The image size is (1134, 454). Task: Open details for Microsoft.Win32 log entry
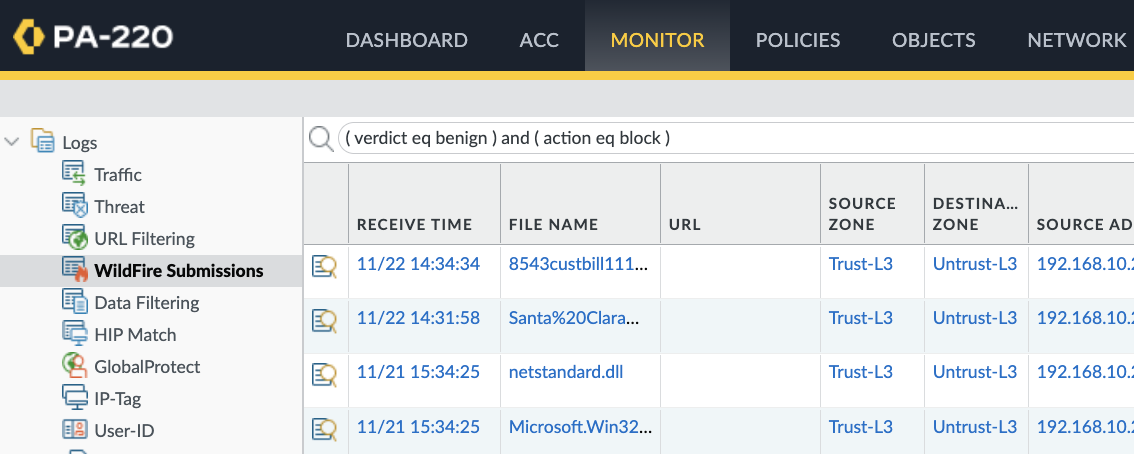pyautogui.click(x=325, y=428)
